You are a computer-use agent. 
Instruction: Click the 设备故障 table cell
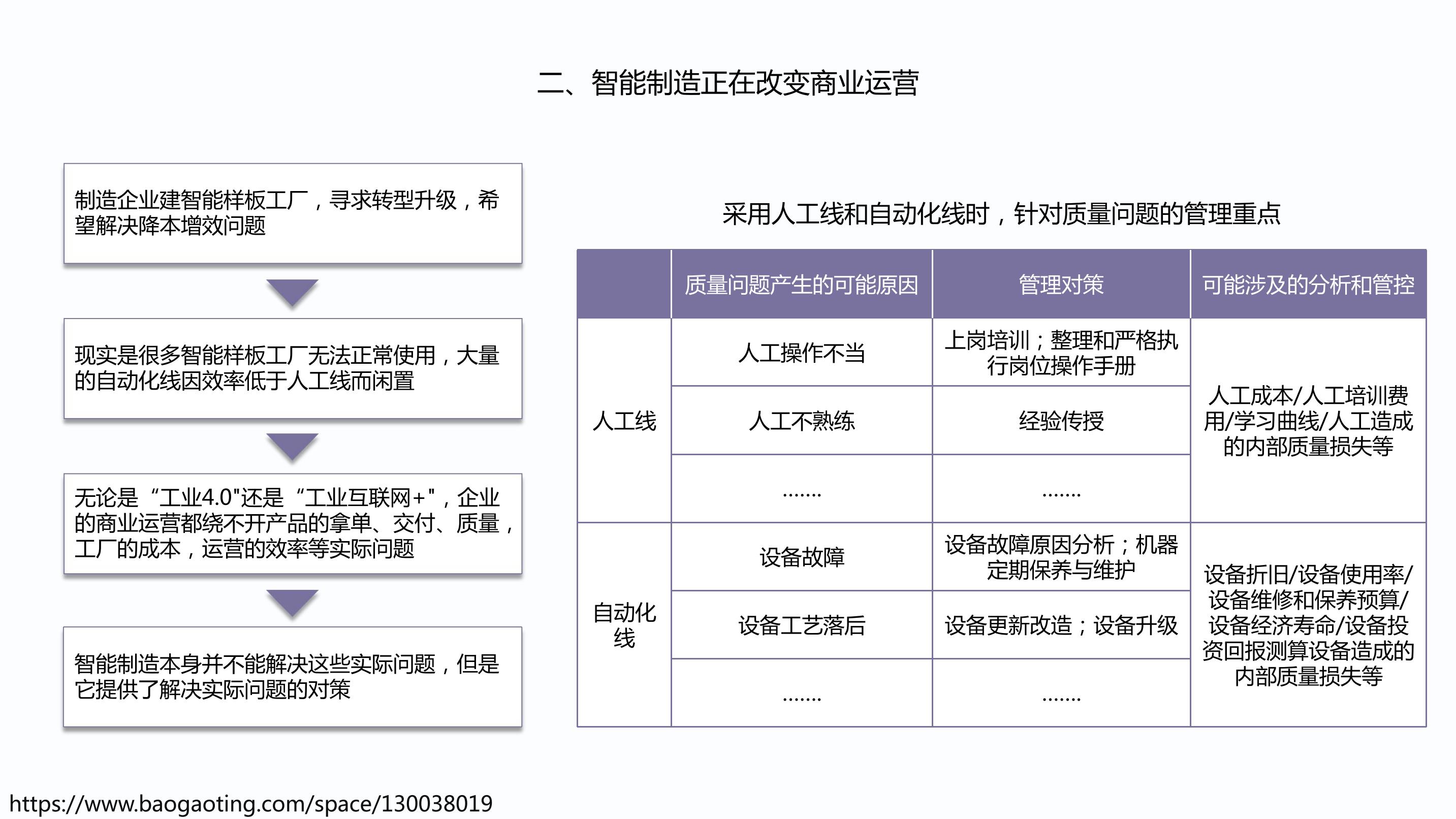pyautogui.click(x=801, y=557)
